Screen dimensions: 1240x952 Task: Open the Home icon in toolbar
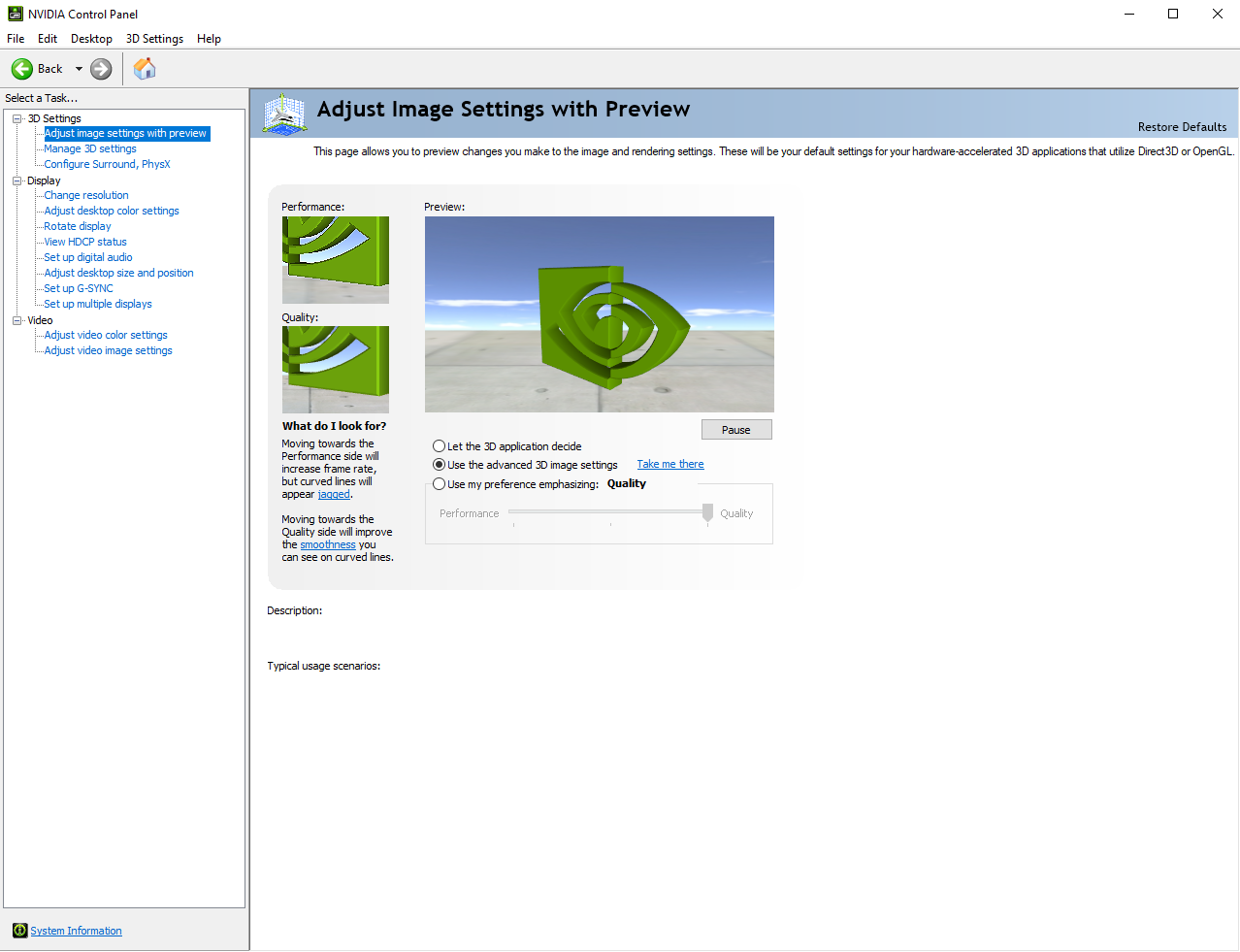click(145, 68)
